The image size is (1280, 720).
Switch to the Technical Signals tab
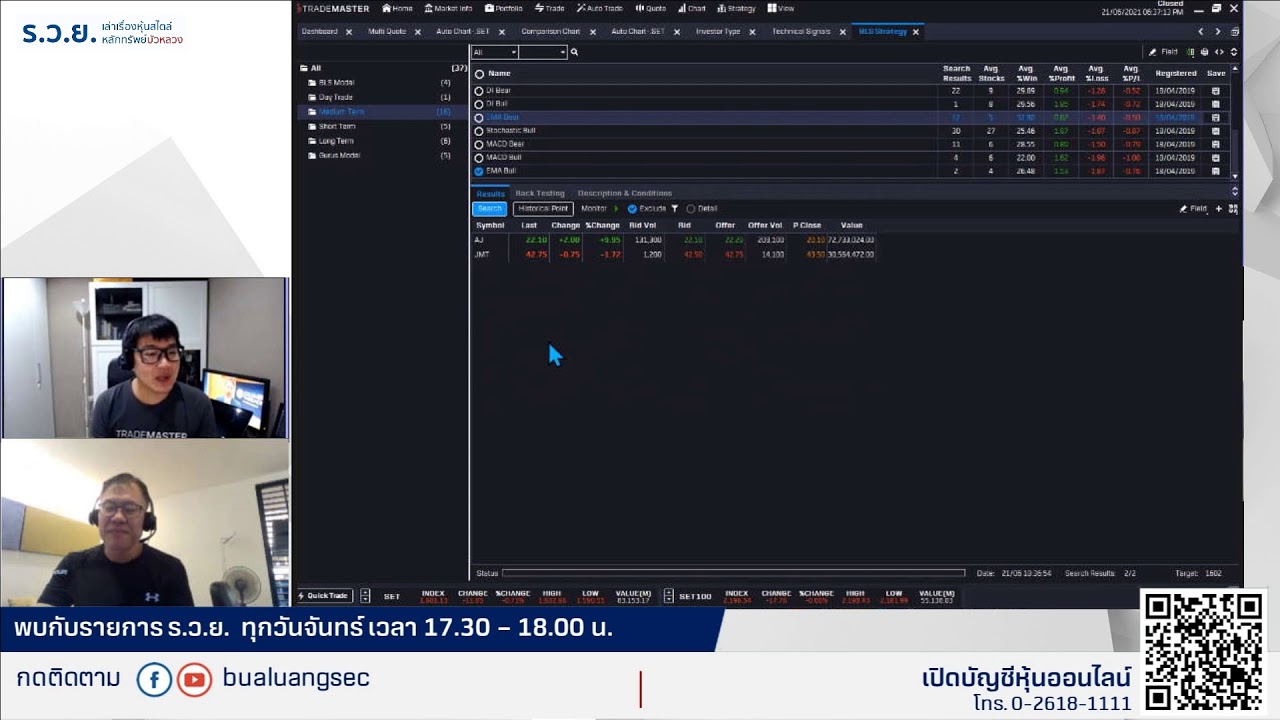801,32
